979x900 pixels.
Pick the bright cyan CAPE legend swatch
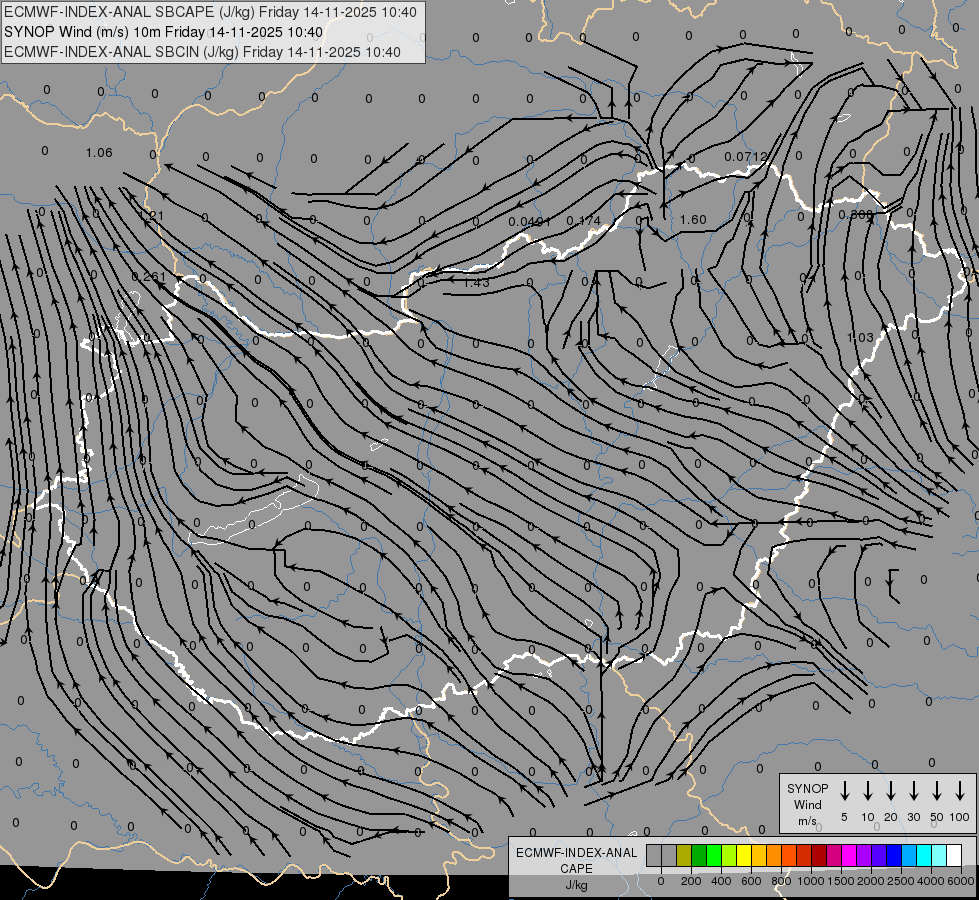(924, 855)
